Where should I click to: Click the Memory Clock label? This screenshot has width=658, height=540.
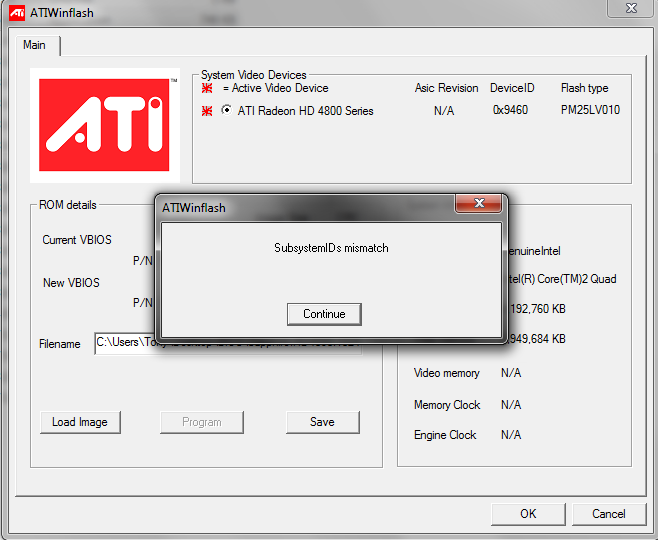447,405
